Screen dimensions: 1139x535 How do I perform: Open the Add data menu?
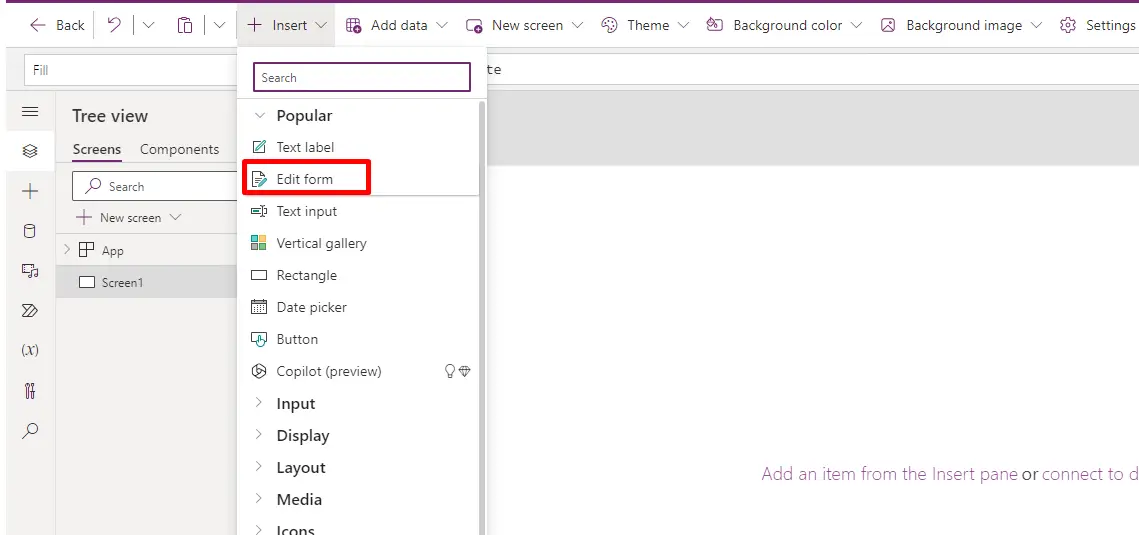pyautogui.click(x=397, y=25)
